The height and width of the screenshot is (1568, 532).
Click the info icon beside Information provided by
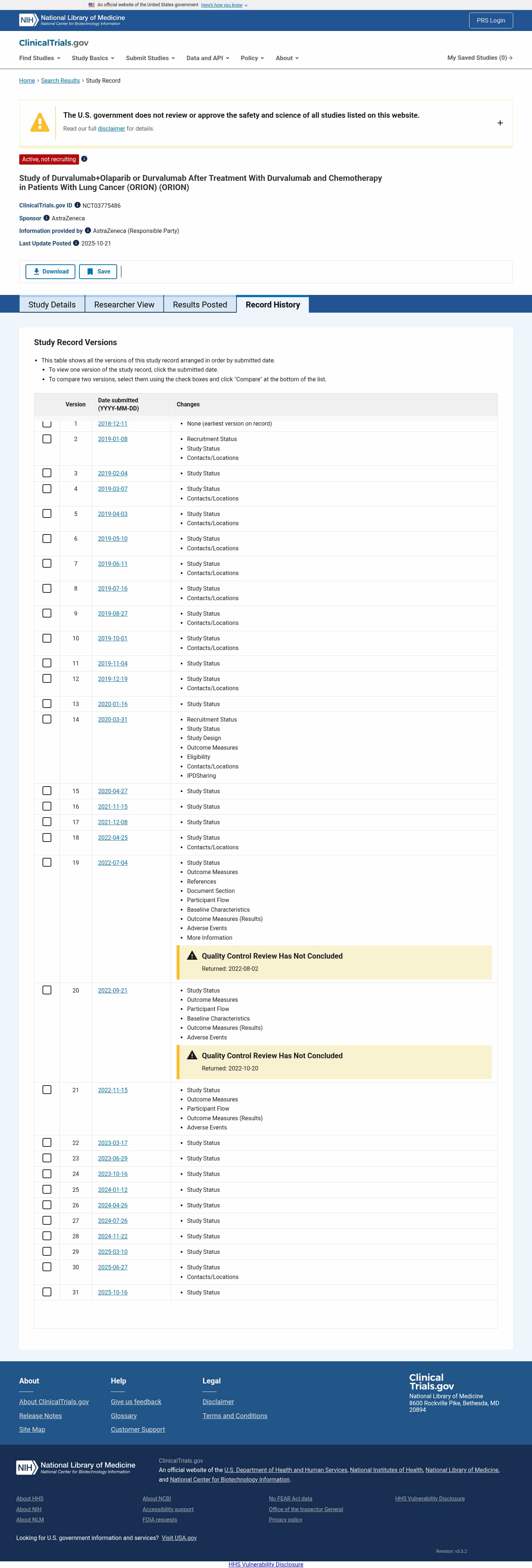coord(88,231)
